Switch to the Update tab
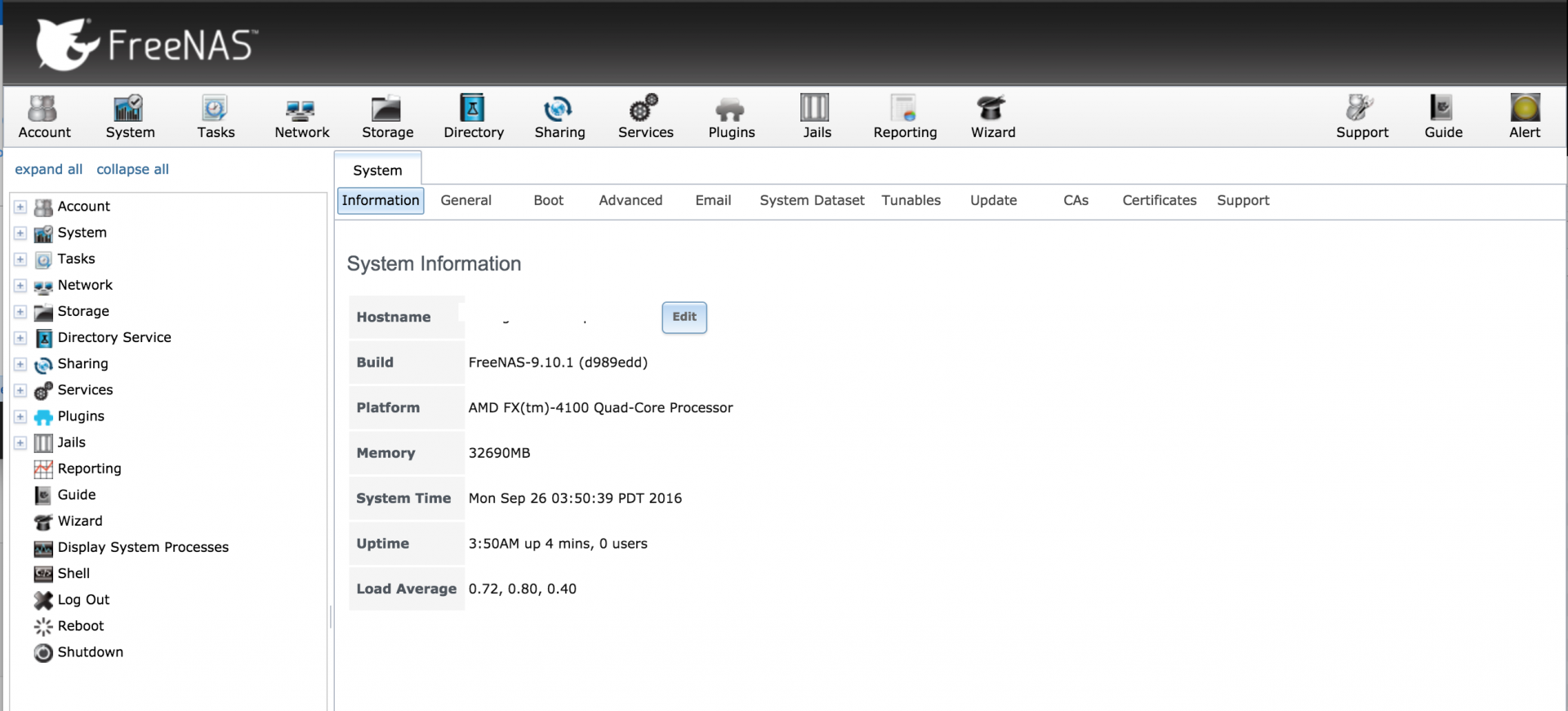 click(x=993, y=201)
